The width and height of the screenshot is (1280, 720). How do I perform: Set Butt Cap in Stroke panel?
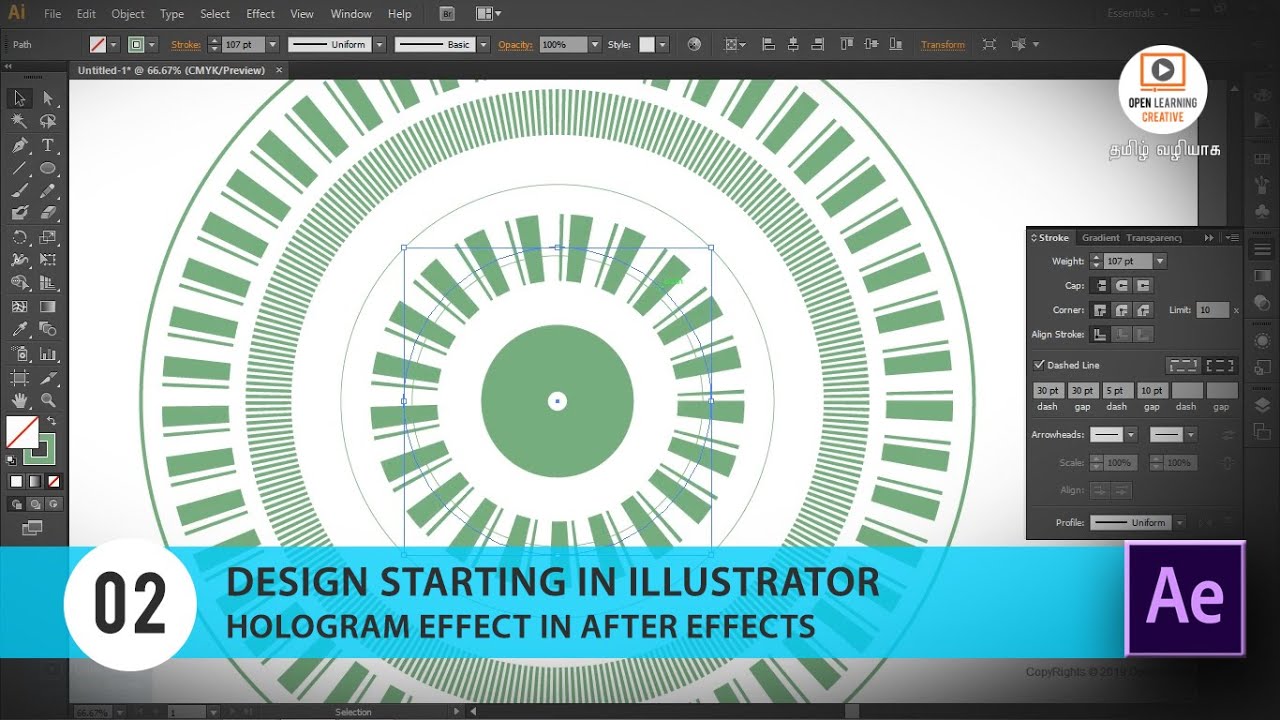(x=1101, y=286)
